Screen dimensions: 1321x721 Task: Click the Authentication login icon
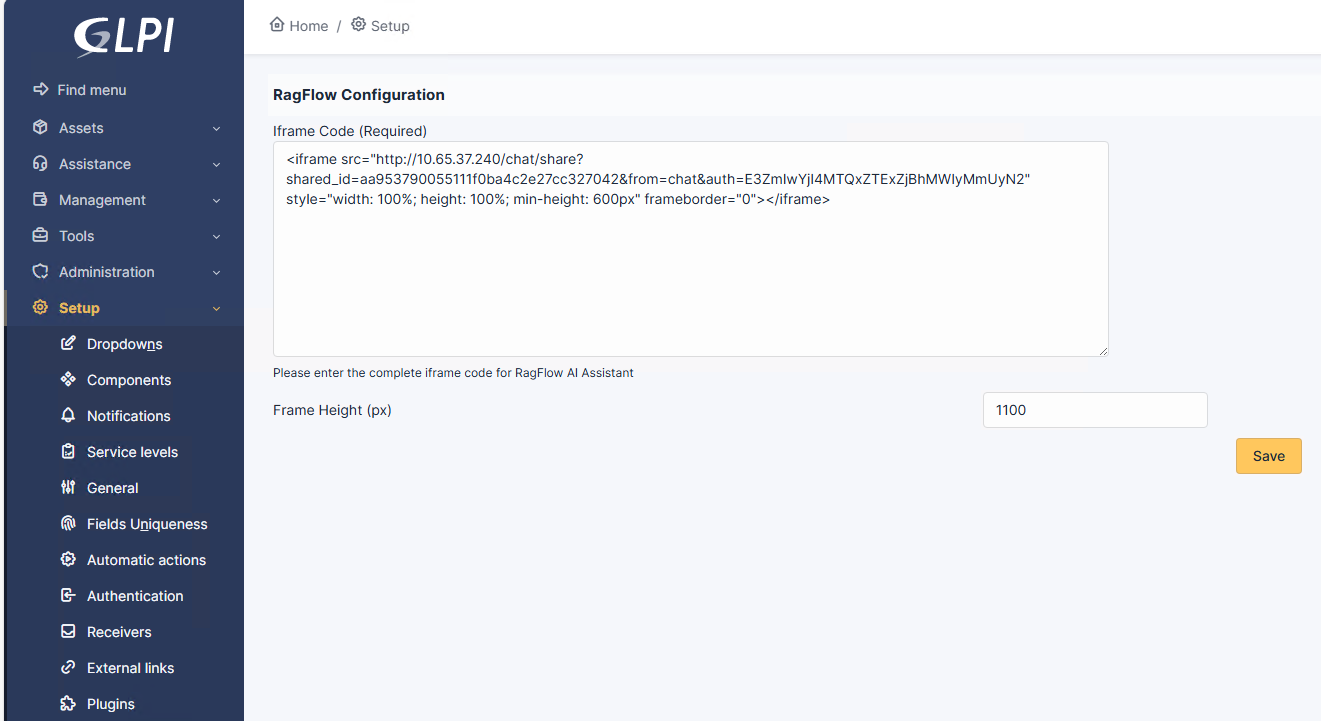[x=68, y=596]
